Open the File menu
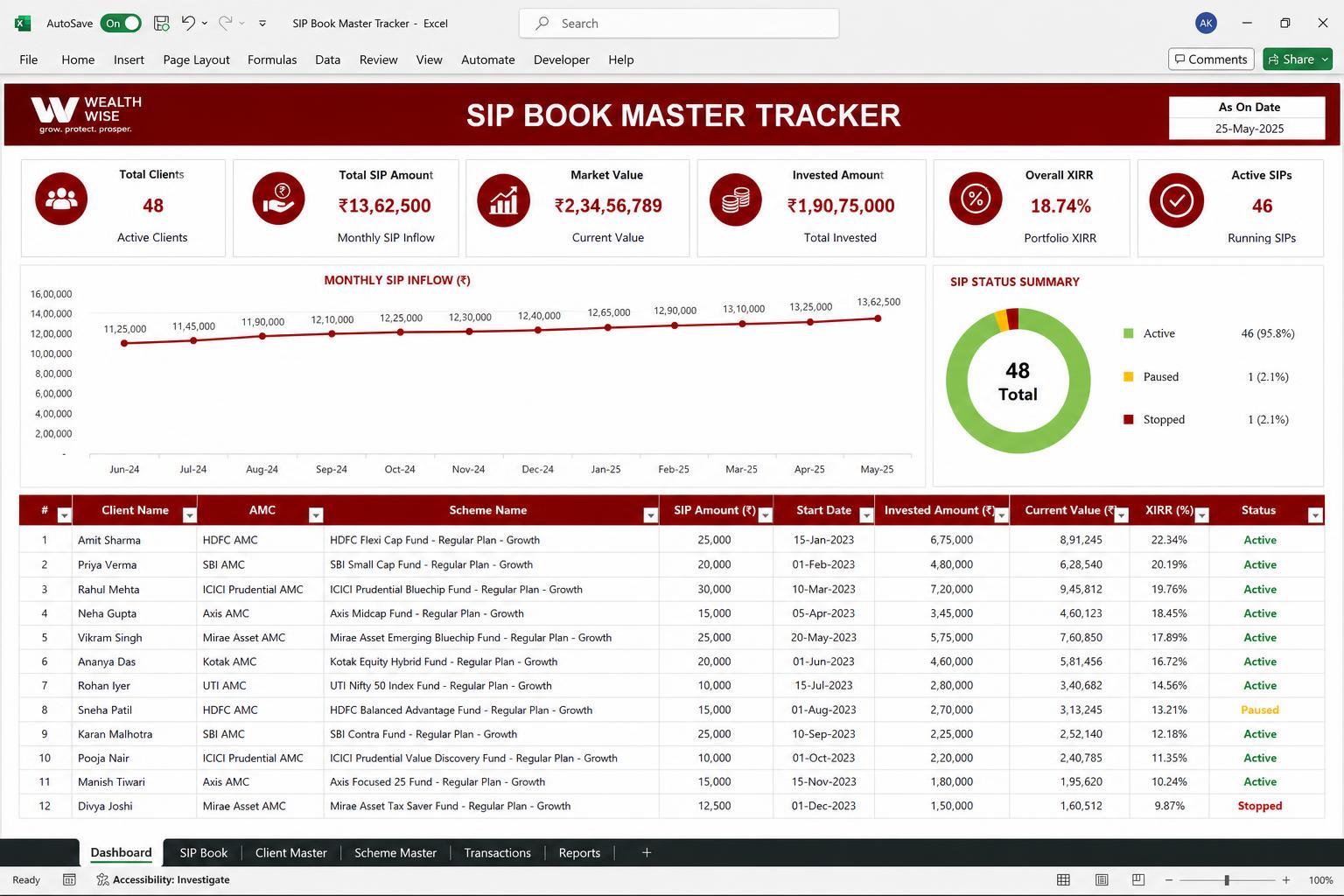Screen dimensions: 1344x896 click(x=29, y=59)
